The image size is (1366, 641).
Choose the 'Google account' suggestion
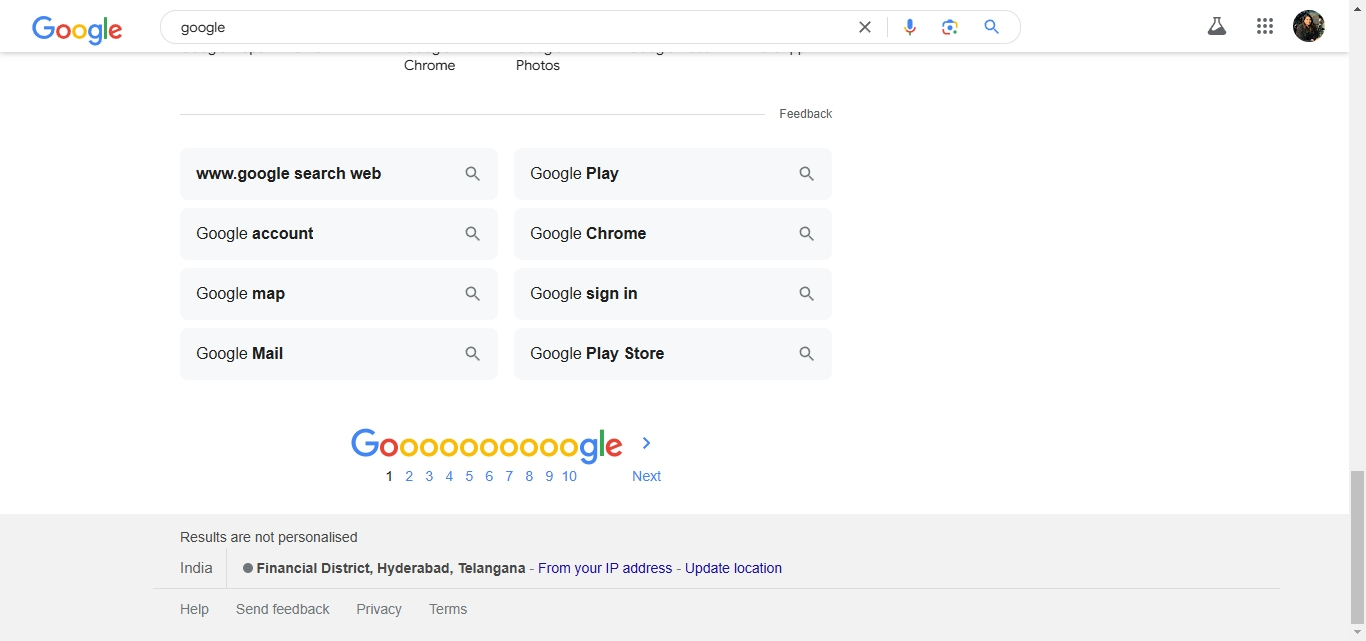[x=339, y=234]
